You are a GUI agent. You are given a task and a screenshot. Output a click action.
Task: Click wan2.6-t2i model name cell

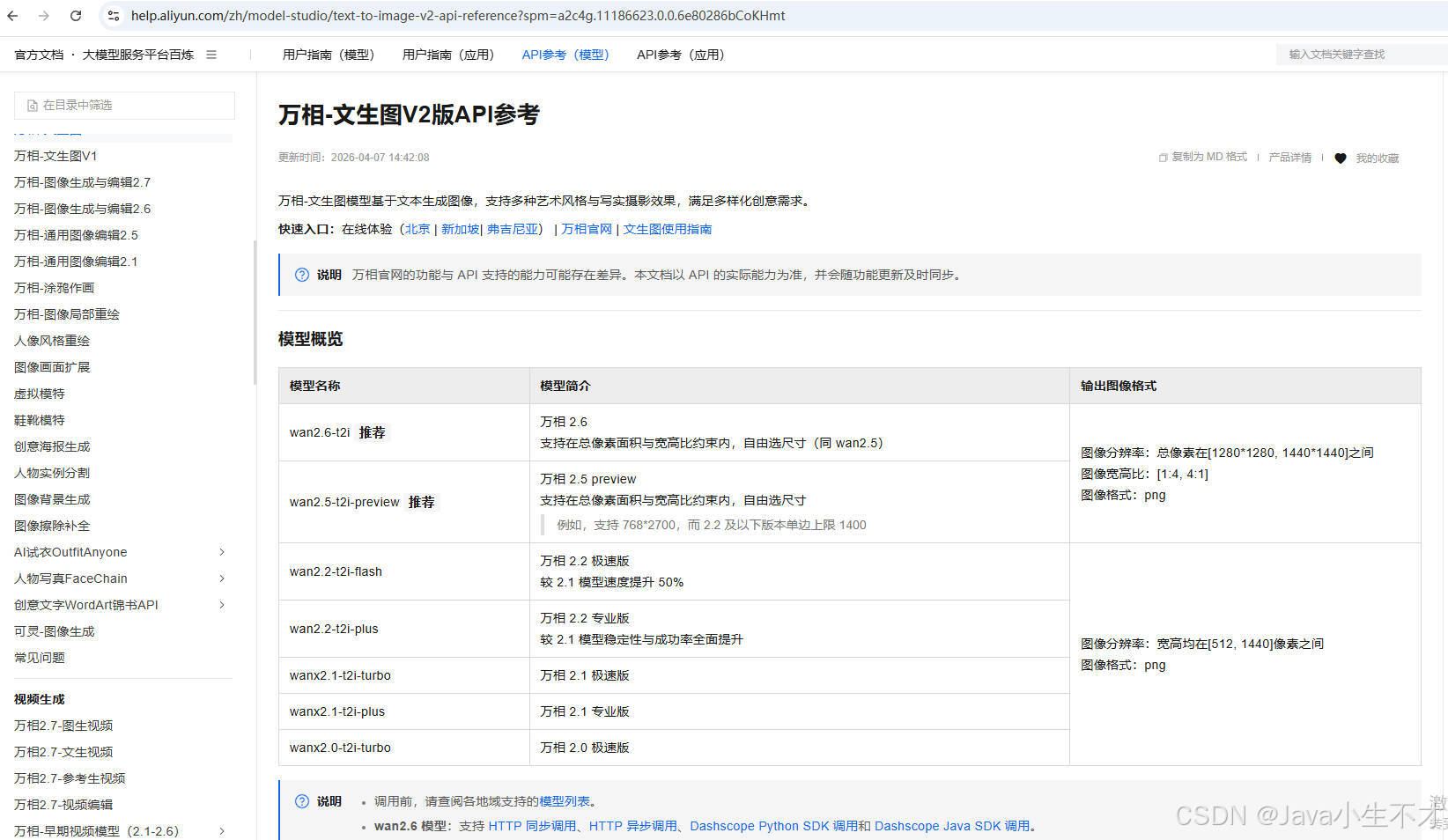404,432
